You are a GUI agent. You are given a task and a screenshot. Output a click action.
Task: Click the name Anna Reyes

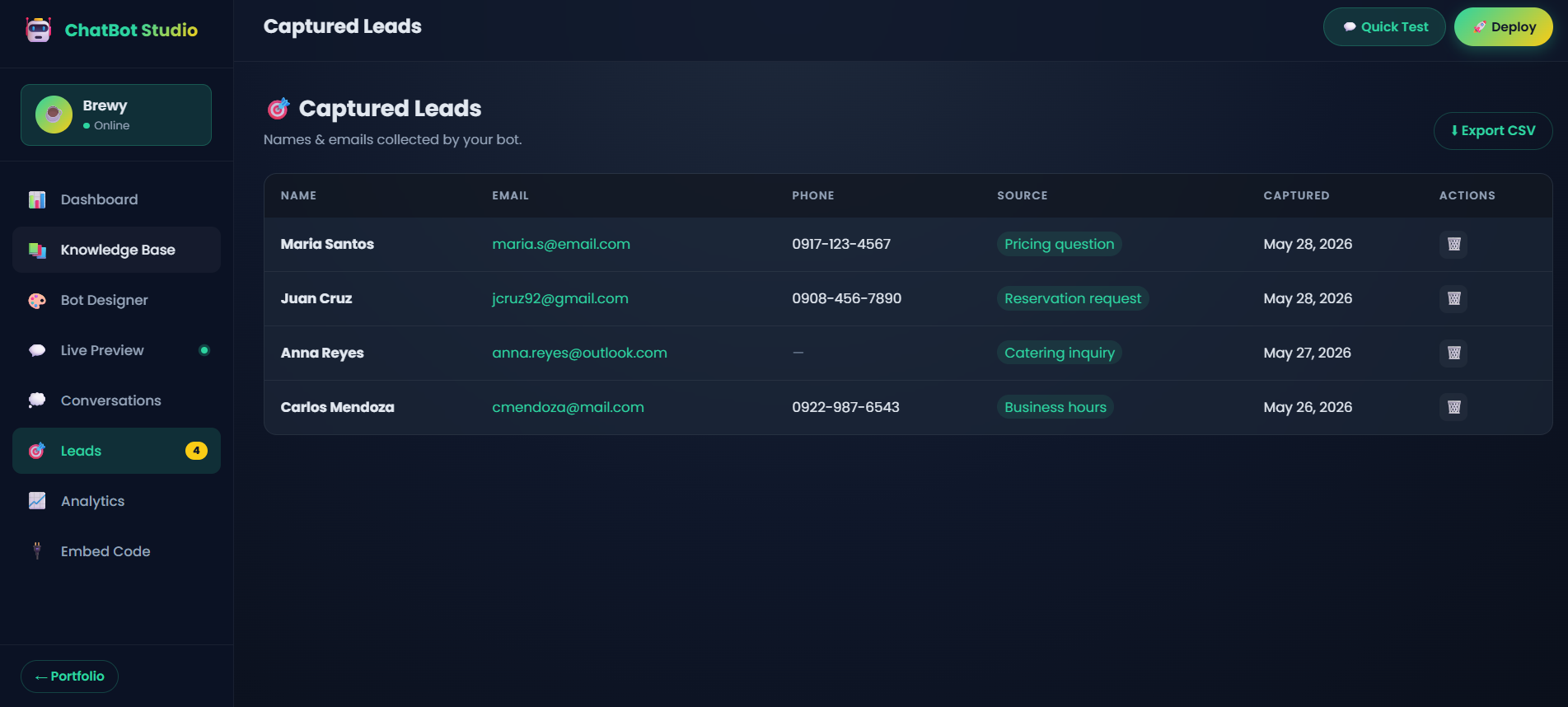pos(322,353)
